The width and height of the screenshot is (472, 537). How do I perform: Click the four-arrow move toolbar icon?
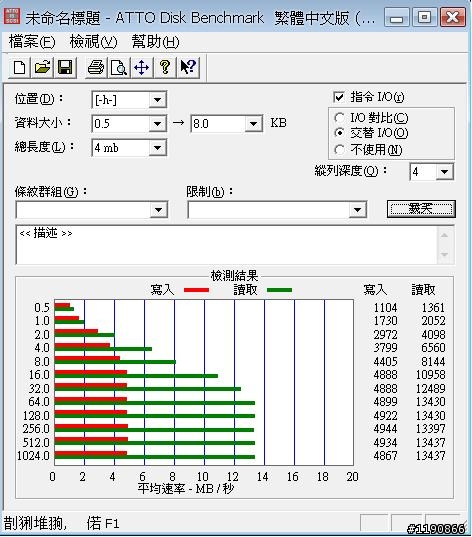[142, 67]
